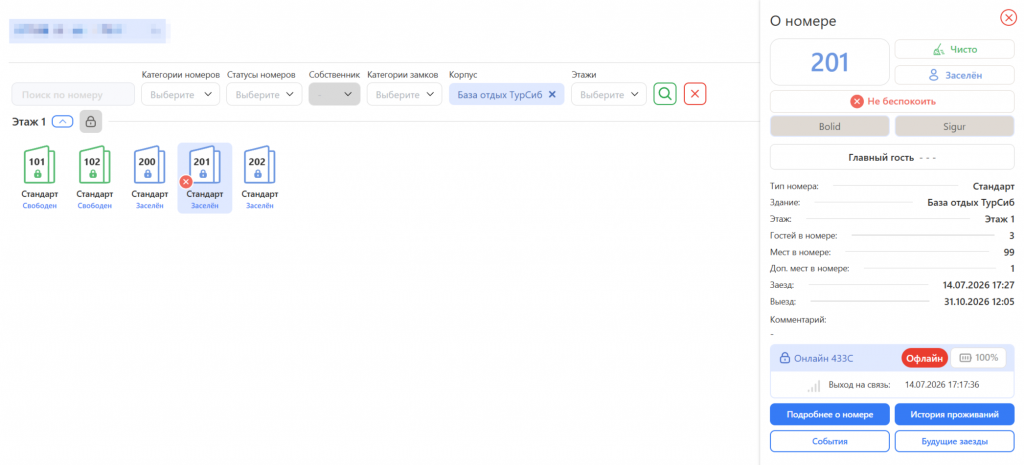Click the Тип номера value Стандарт
The image size is (1024, 465).
point(993,186)
